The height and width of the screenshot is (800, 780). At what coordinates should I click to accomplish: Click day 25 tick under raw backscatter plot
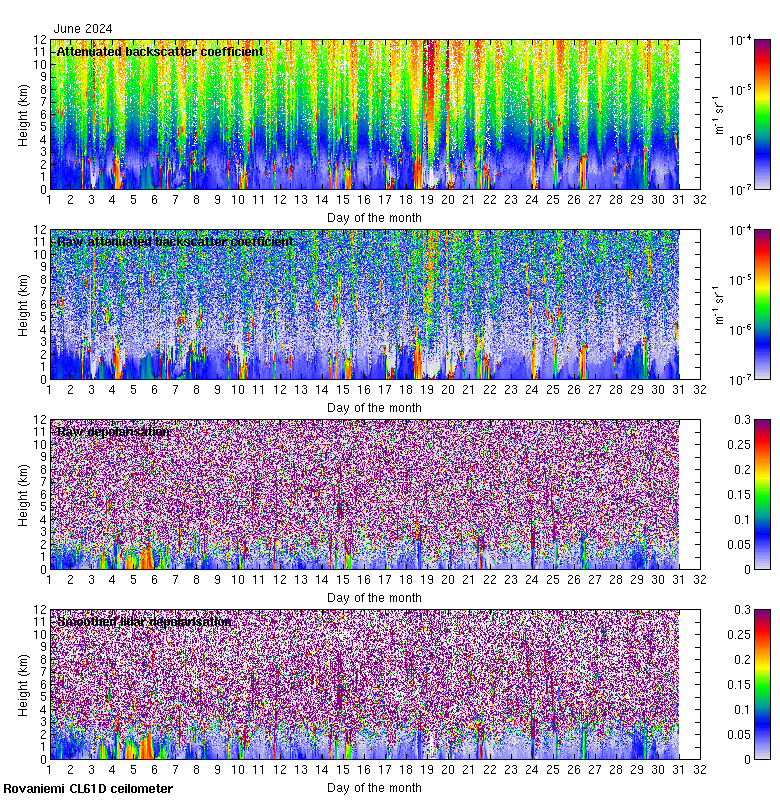pyautogui.click(x=553, y=390)
